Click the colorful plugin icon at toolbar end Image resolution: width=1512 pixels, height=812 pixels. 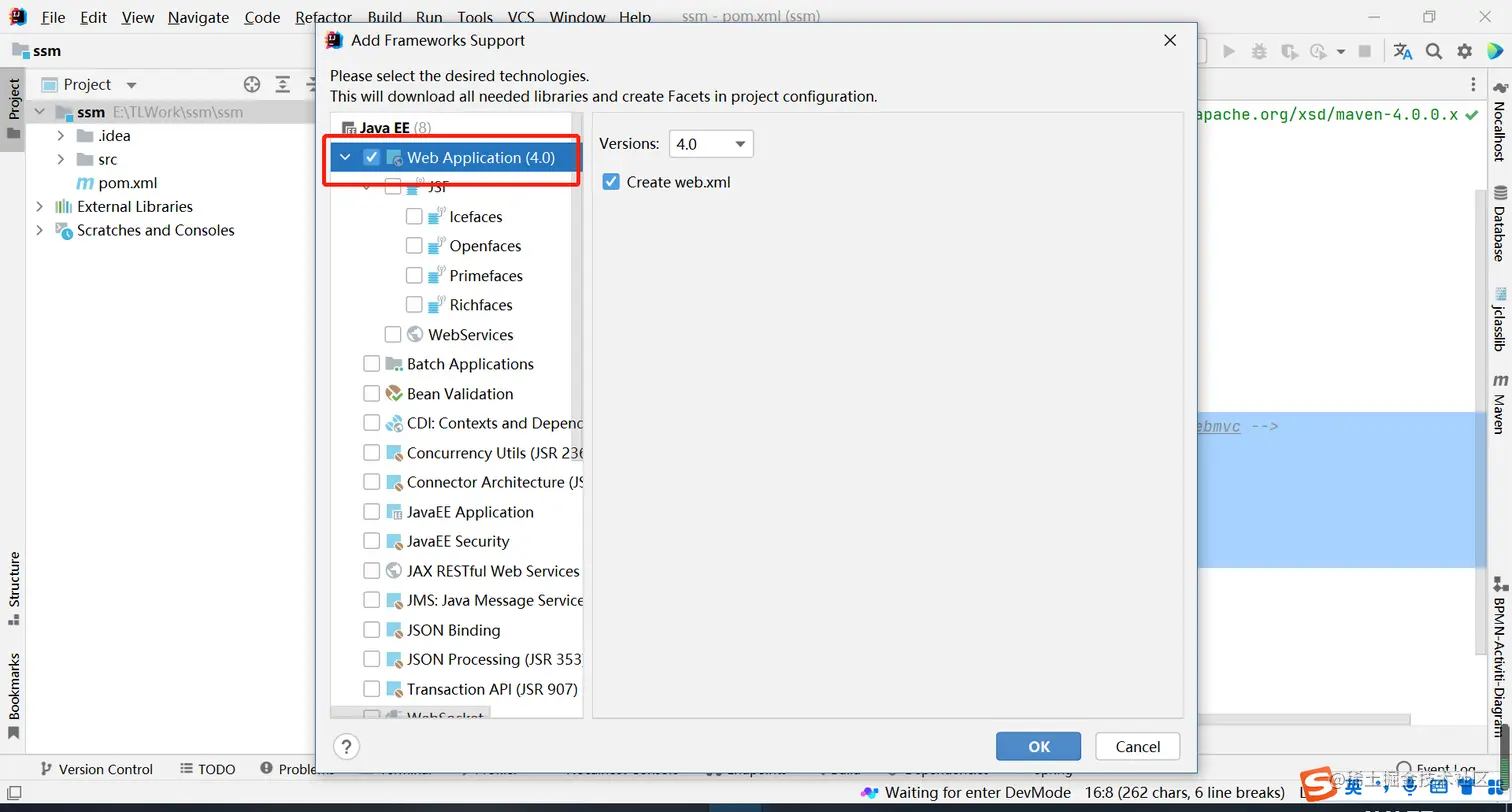coord(1494,51)
